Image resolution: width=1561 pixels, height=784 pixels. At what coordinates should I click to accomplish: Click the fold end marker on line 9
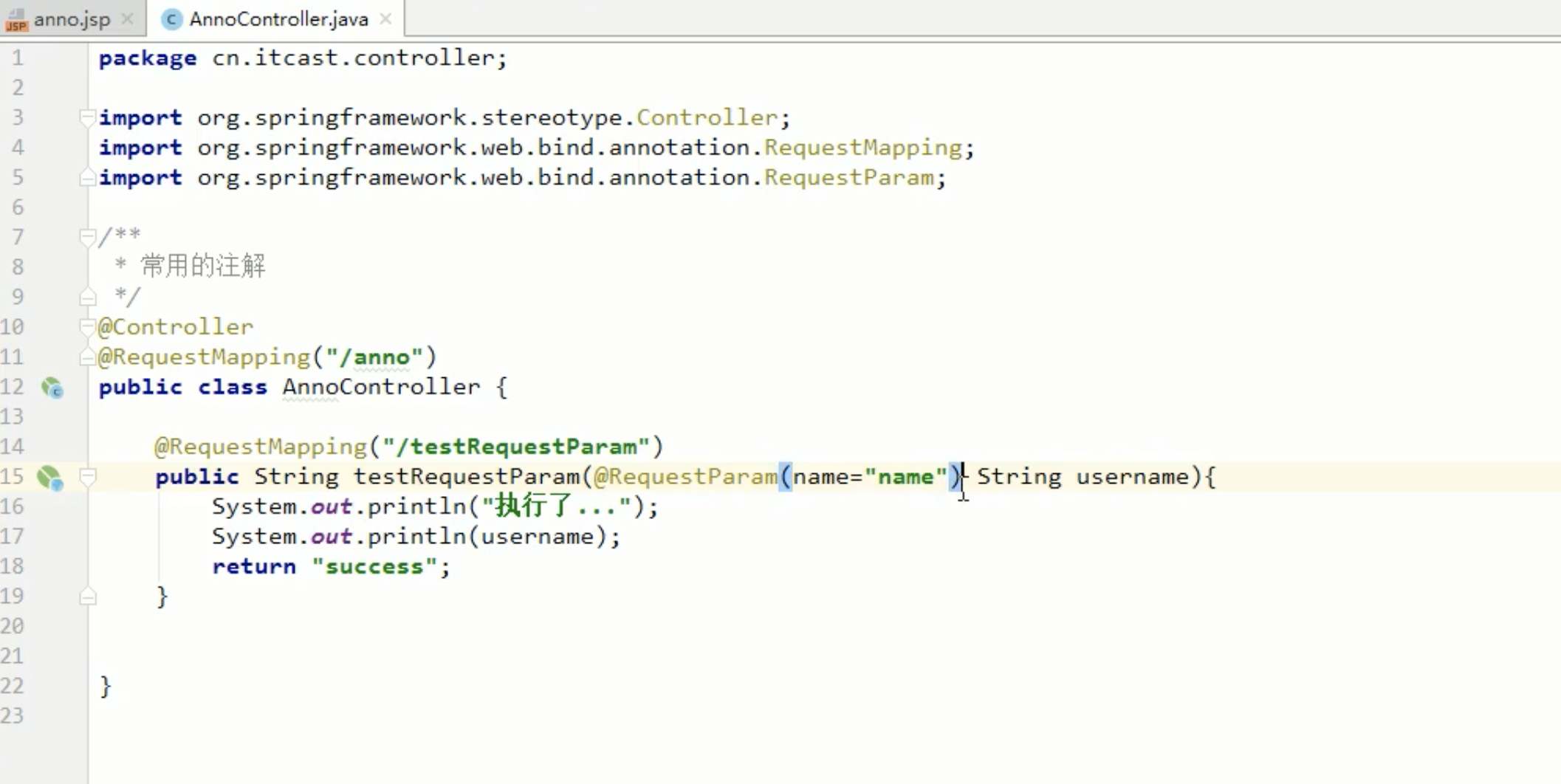pos(88,297)
